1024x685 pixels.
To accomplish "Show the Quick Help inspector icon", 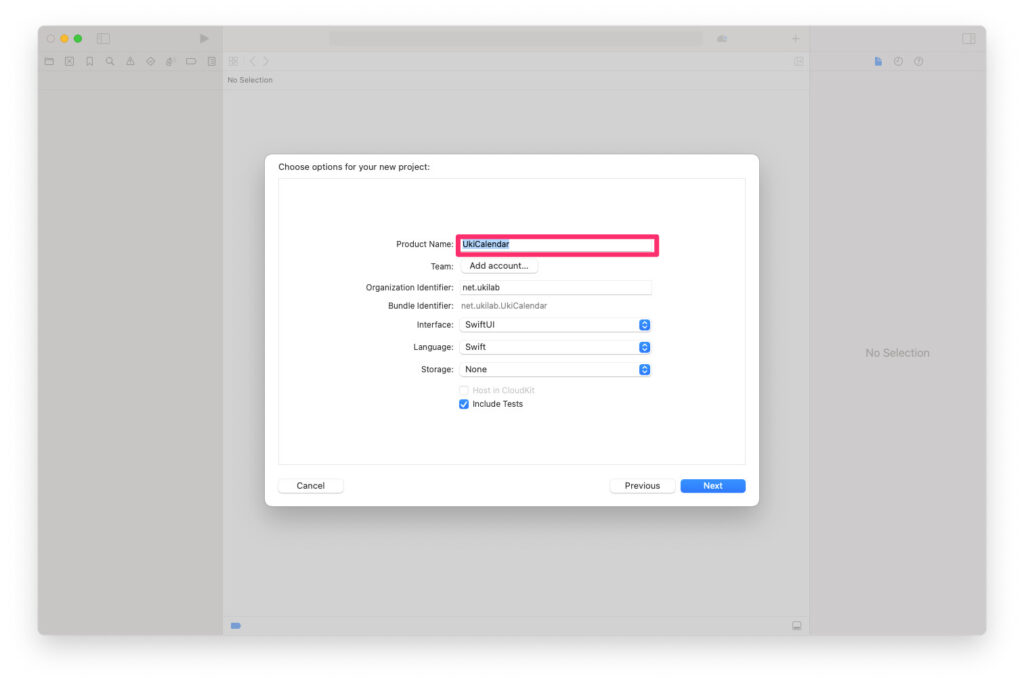I will (x=918, y=61).
